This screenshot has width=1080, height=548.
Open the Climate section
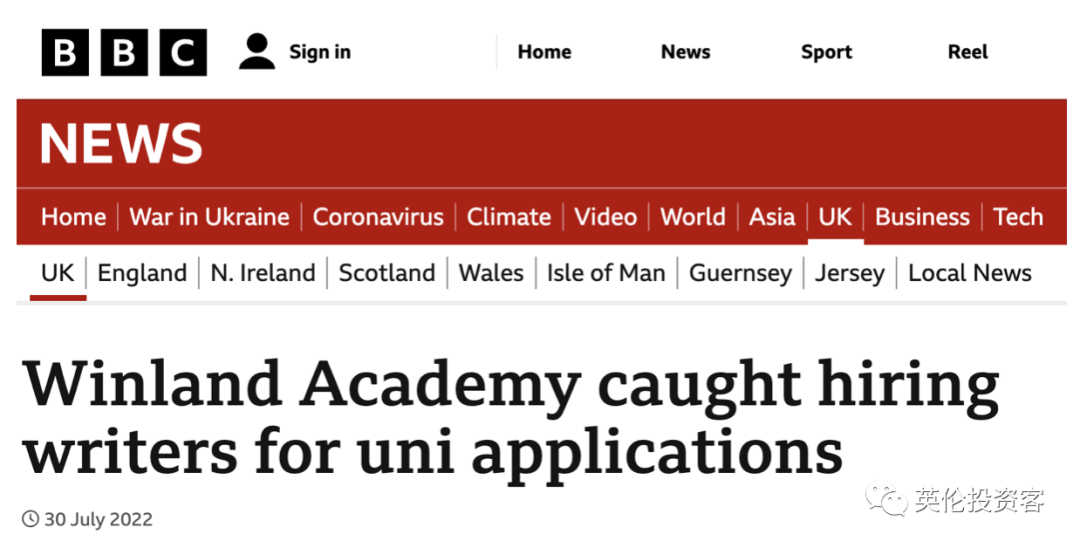click(509, 217)
